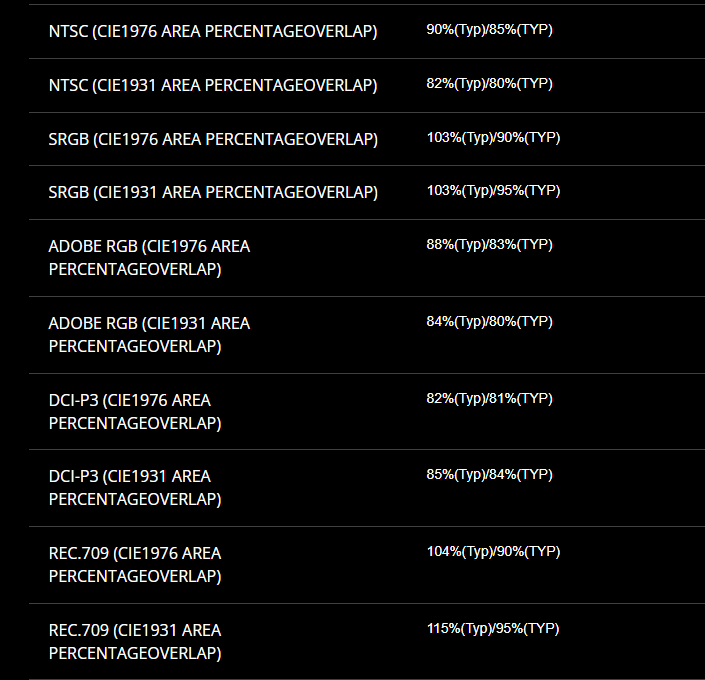The width and height of the screenshot is (705, 680).
Task: Click the 82%(Typ)/80%(TYP) value
Action: [489, 83]
